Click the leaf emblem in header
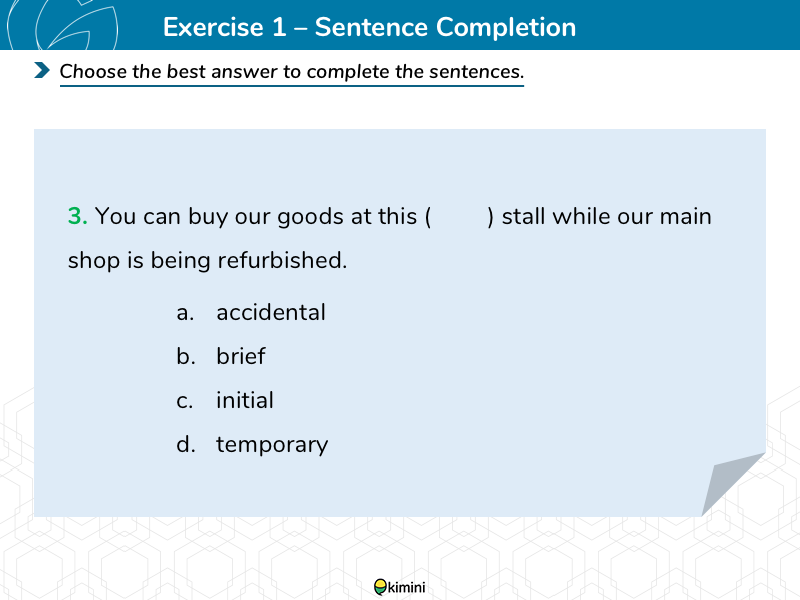Screen dimensions: 800x600 (64, 24)
